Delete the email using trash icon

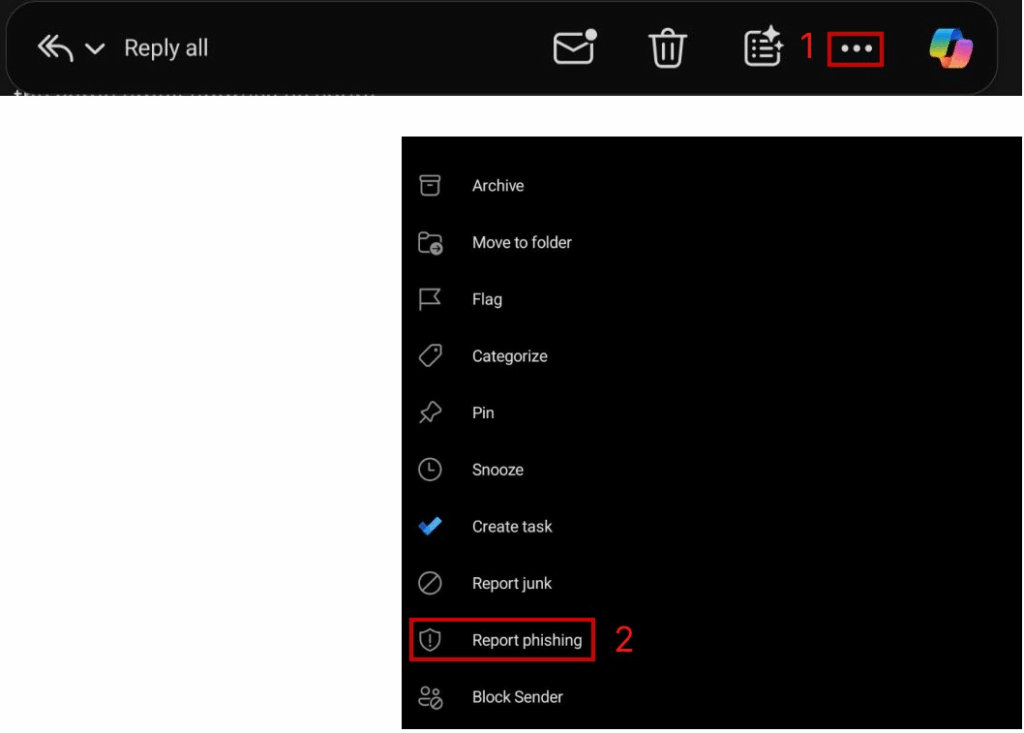(x=667, y=48)
